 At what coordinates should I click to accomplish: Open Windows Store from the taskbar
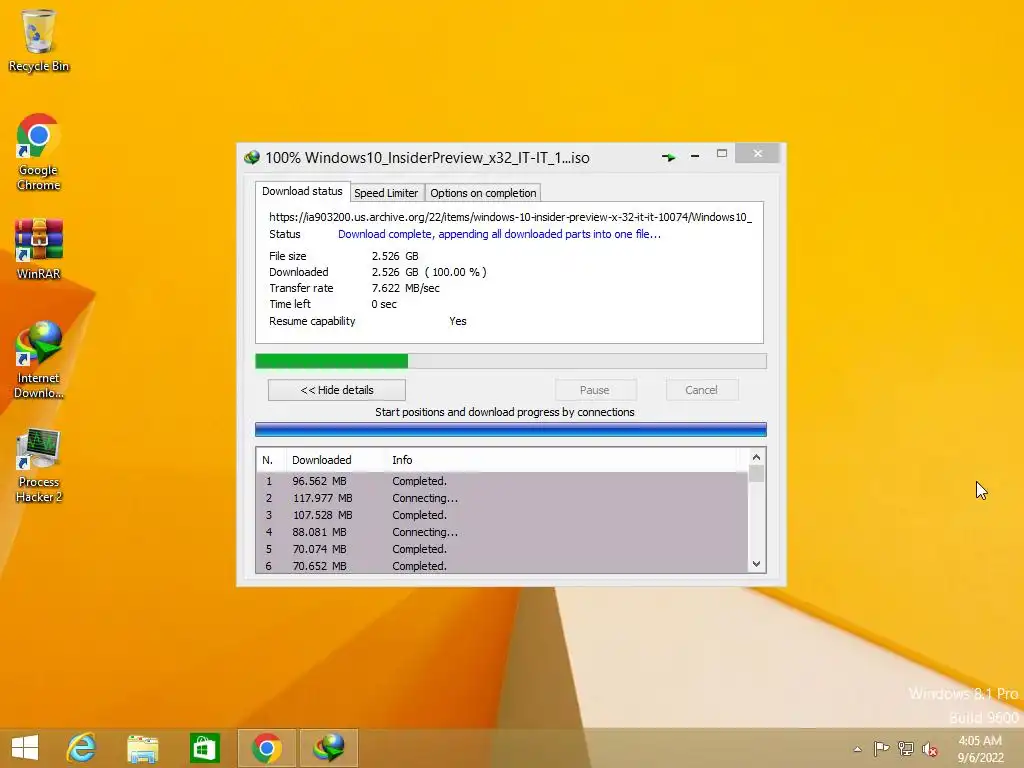204,747
